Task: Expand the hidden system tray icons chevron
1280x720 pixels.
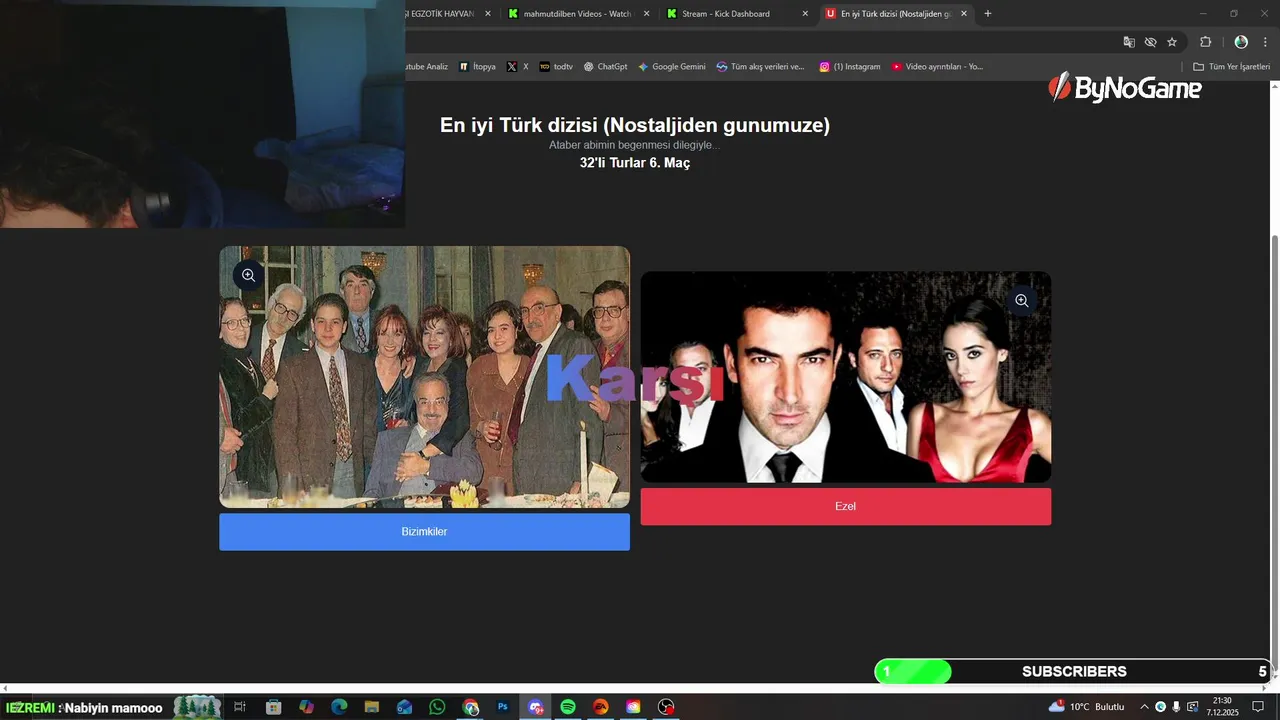Action: (x=1144, y=707)
